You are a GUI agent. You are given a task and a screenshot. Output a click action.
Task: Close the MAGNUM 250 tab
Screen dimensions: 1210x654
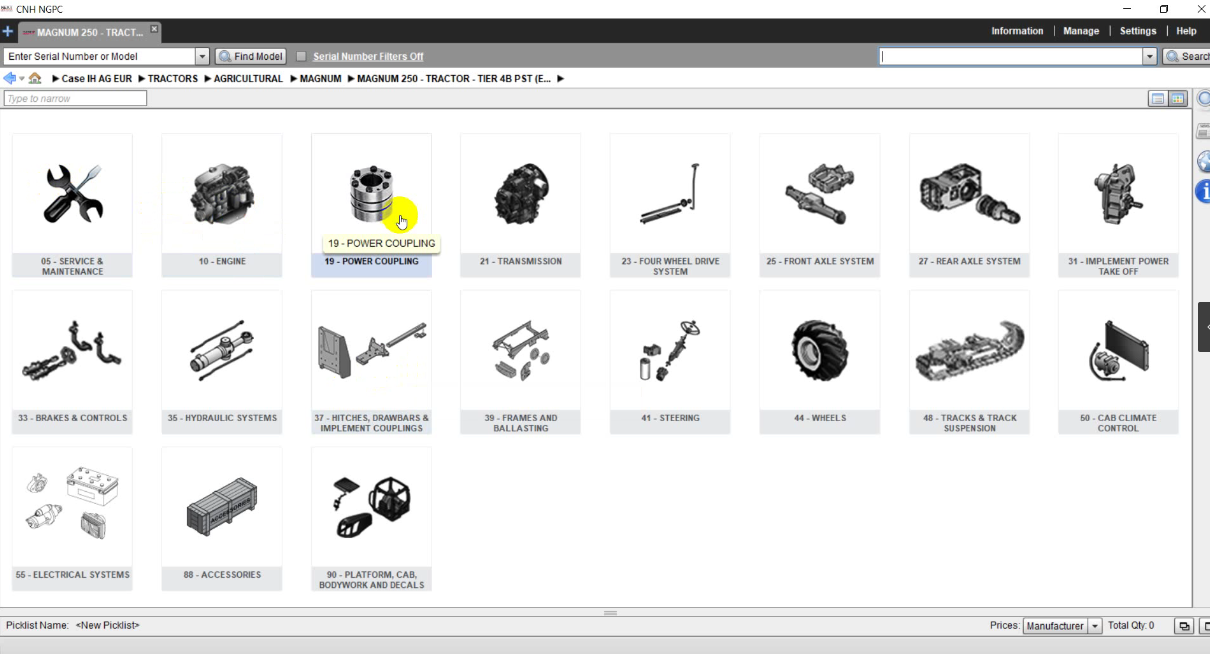pyautogui.click(x=153, y=30)
